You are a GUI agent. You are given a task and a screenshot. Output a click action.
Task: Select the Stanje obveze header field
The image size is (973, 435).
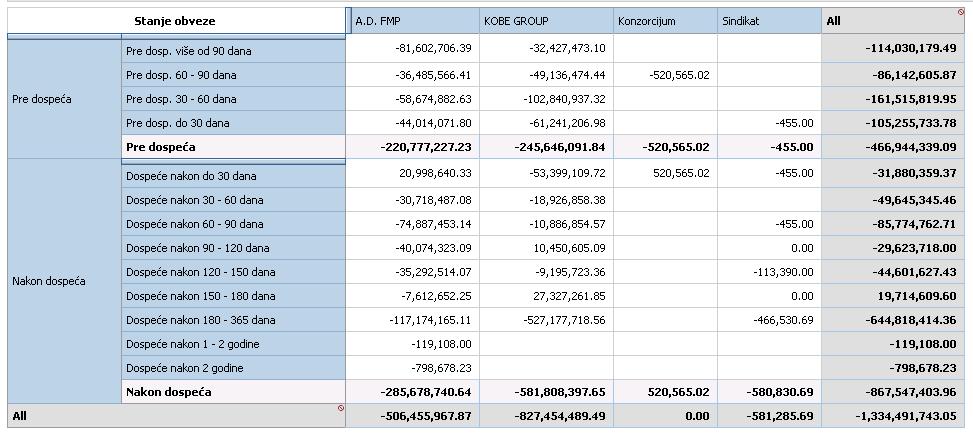click(x=175, y=21)
